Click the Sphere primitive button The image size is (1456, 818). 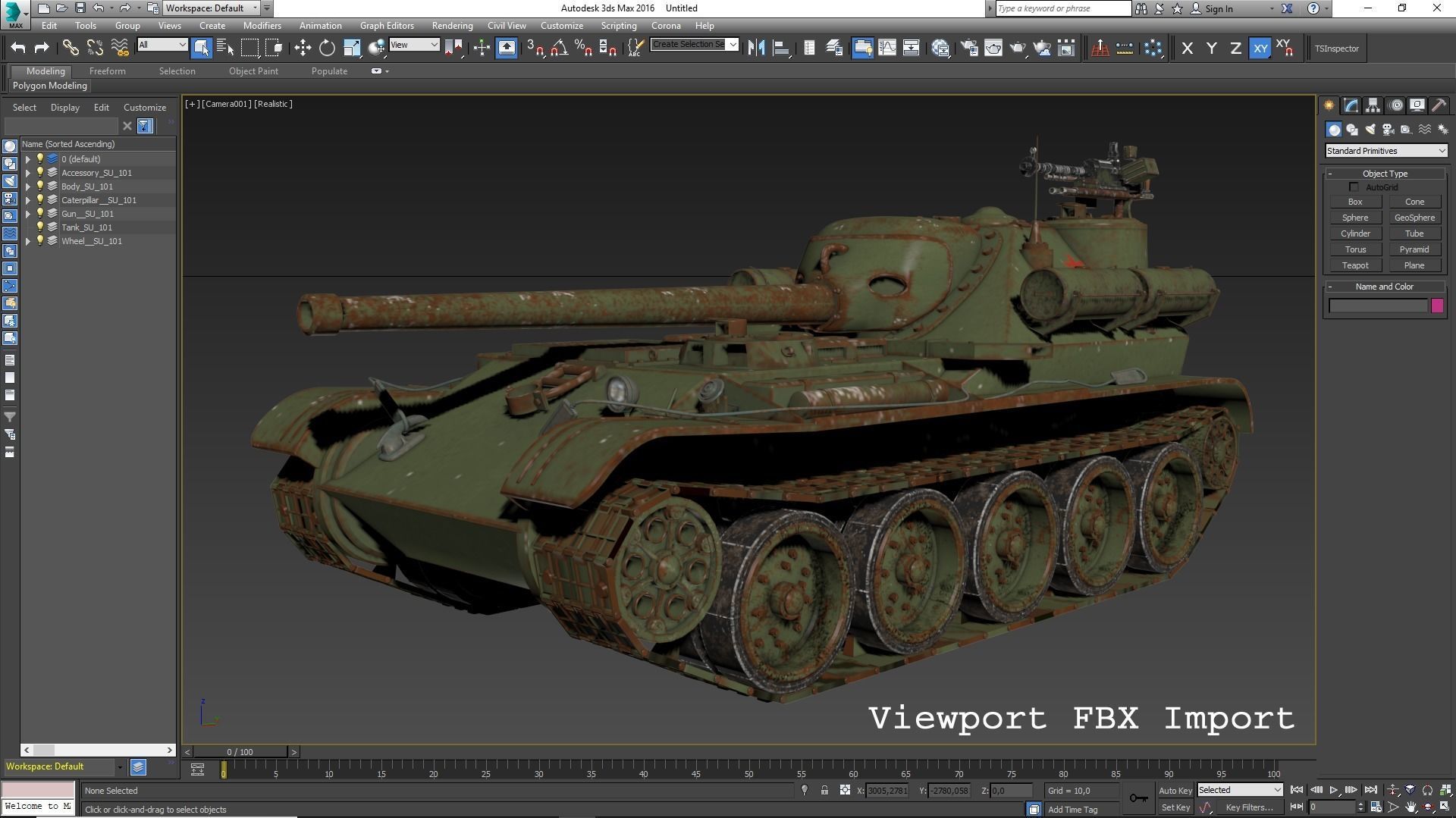coord(1355,218)
